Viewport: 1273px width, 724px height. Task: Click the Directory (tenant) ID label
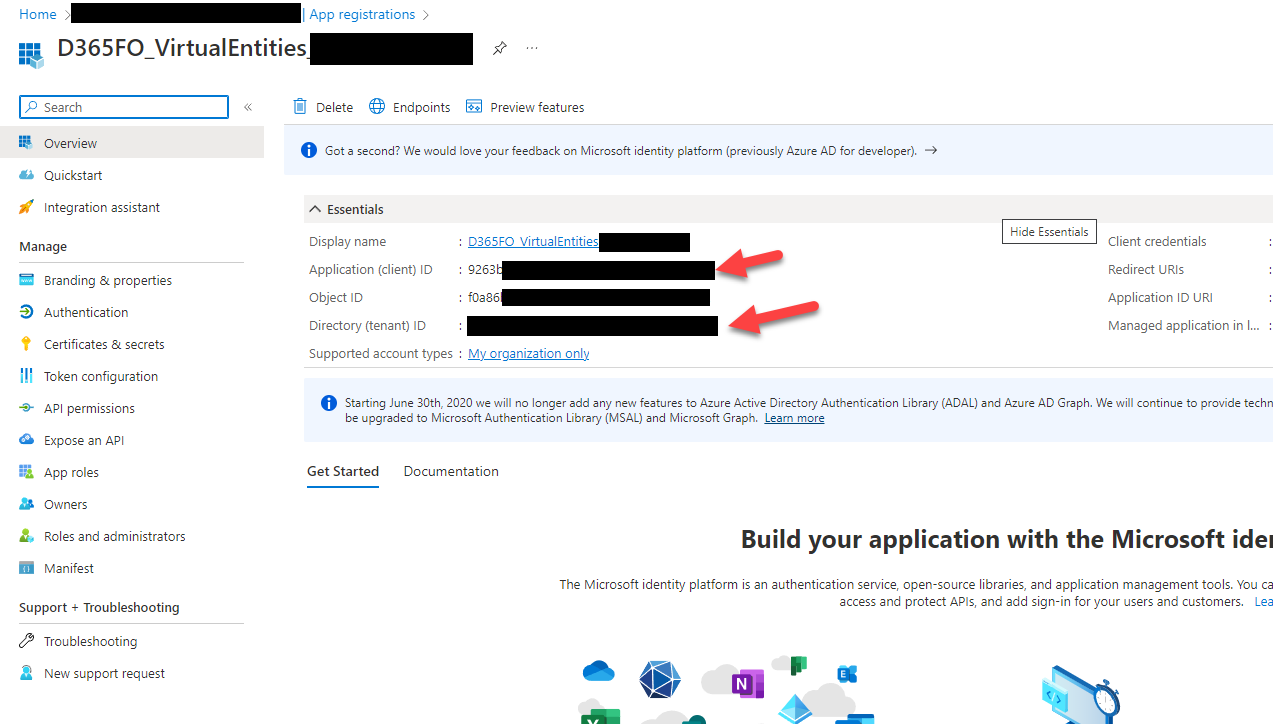(367, 325)
